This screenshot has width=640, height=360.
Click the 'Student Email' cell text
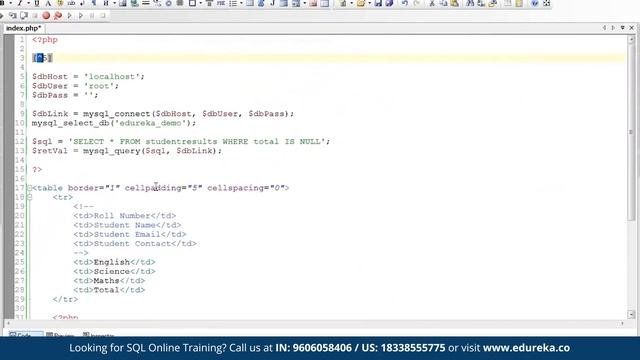(127, 234)
